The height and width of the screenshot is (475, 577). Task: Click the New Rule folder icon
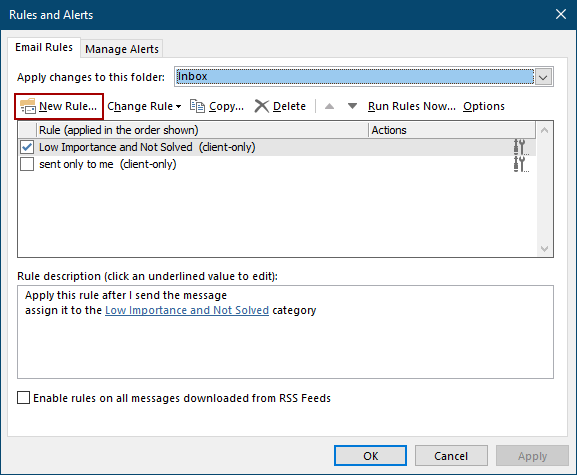[28, 106]
